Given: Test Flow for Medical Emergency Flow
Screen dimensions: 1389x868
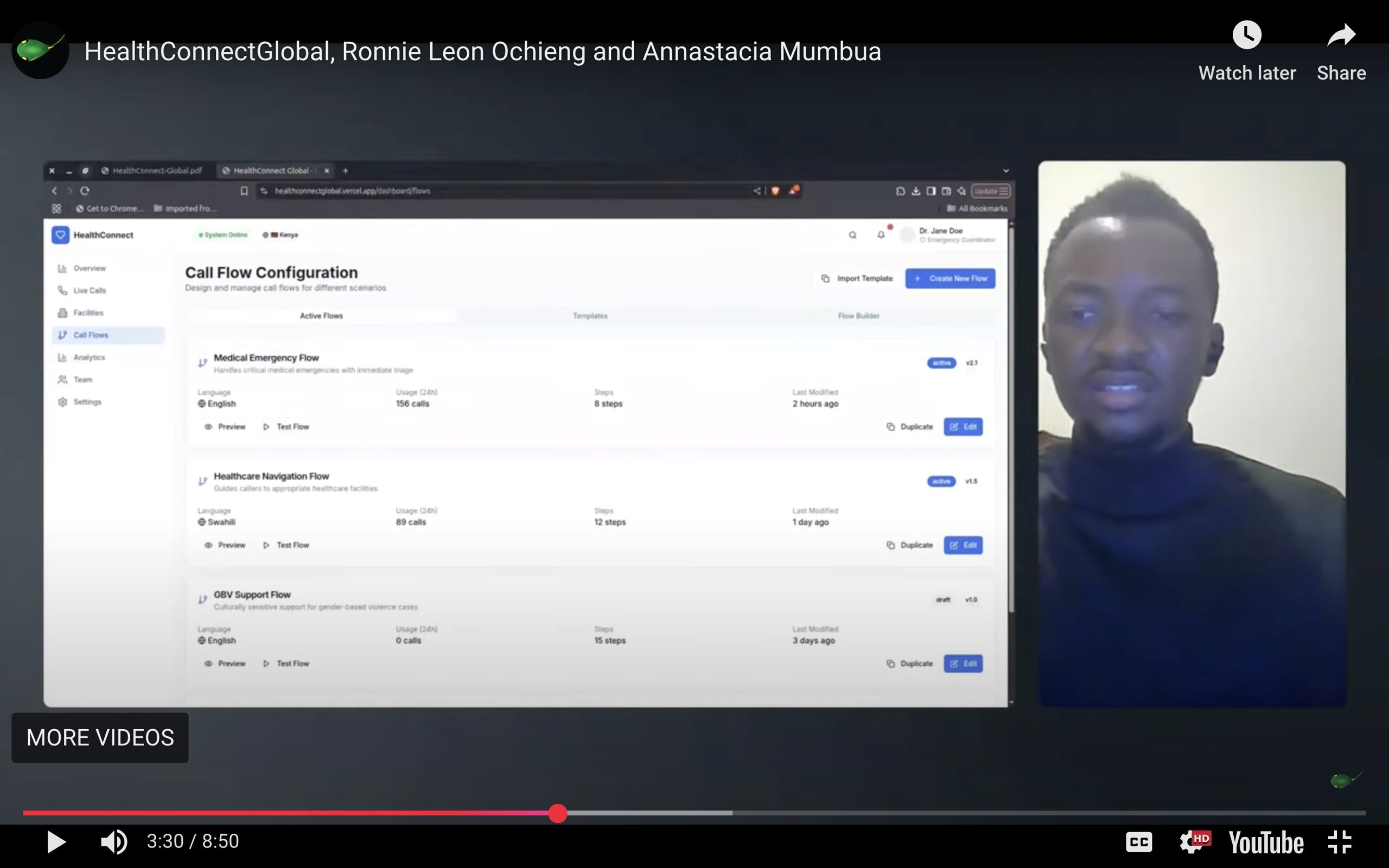Looking at the screenshot, I should pyautogui.click(x=286, y=426).
